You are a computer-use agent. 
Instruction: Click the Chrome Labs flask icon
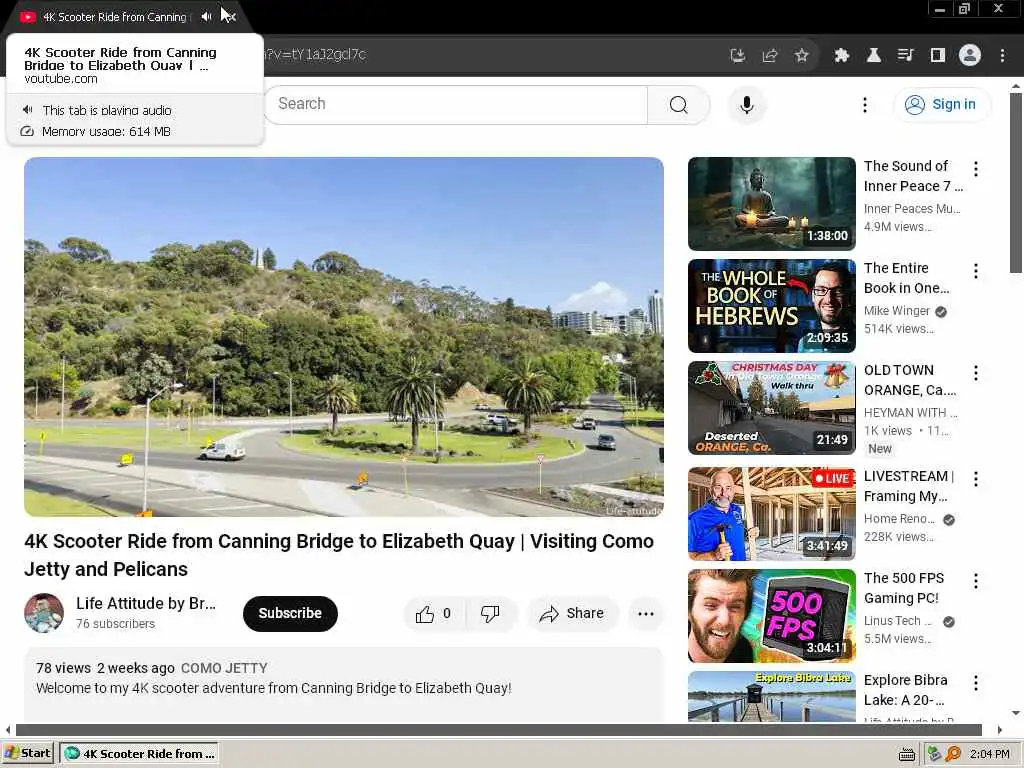[x=874, y=56]
